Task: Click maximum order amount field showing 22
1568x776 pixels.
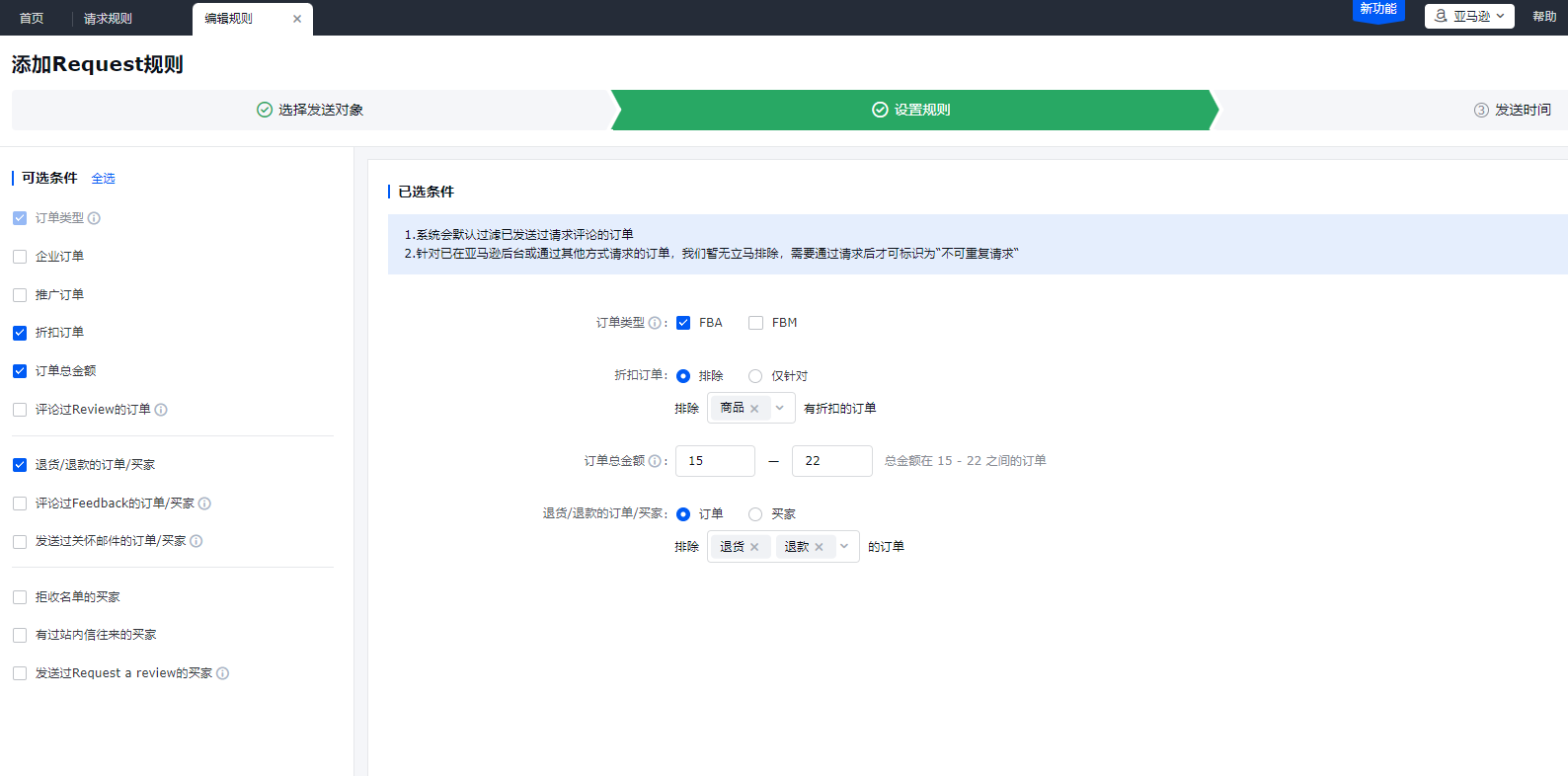Action: [832, 461]
